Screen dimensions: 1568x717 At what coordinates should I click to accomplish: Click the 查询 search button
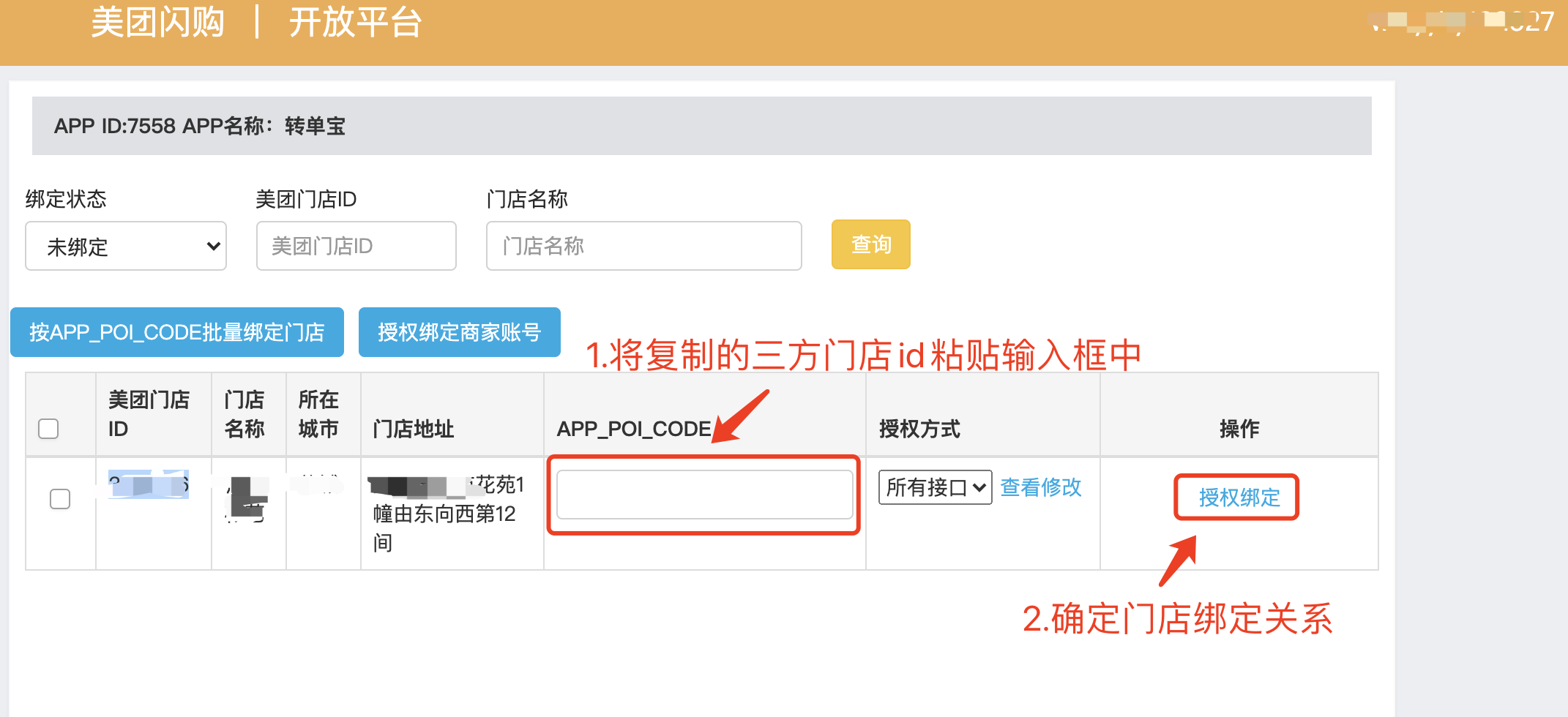pos(871,244)
